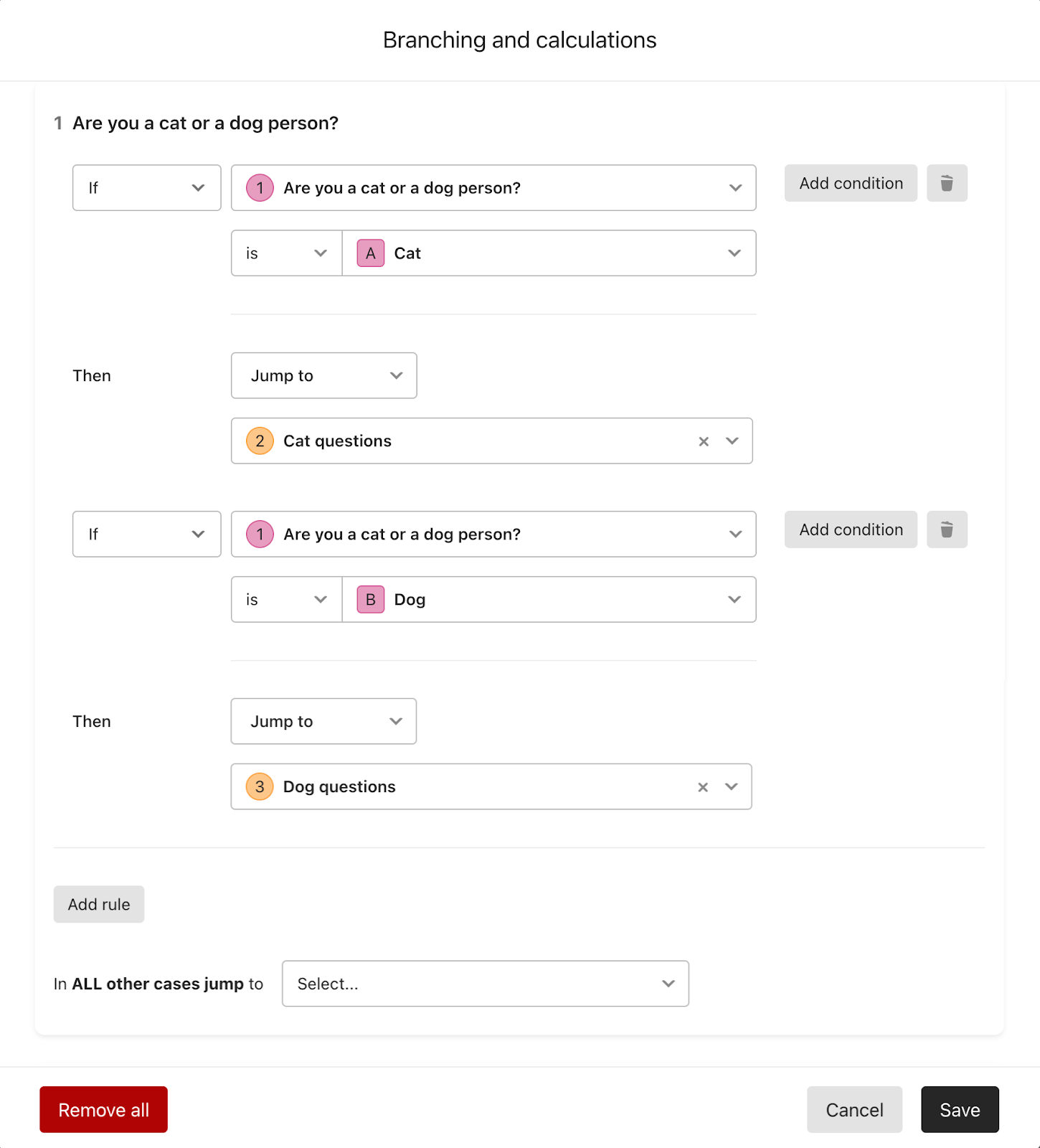The height and width of the screenshot is (1148, 1040).
Task: Open the Cat answer choice dropdown
Action: pyautogui.click(x=549, y=253)
